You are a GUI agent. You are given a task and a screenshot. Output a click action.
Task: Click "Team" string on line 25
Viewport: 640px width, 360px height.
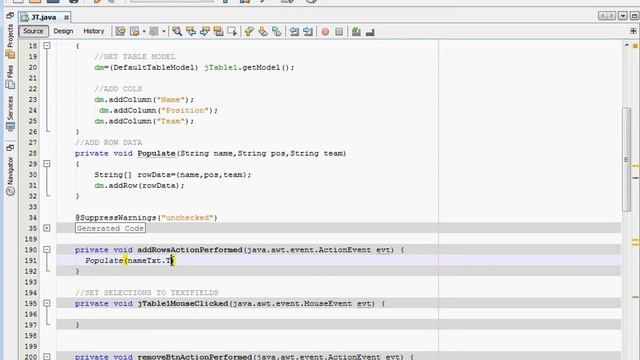point(170,121)
